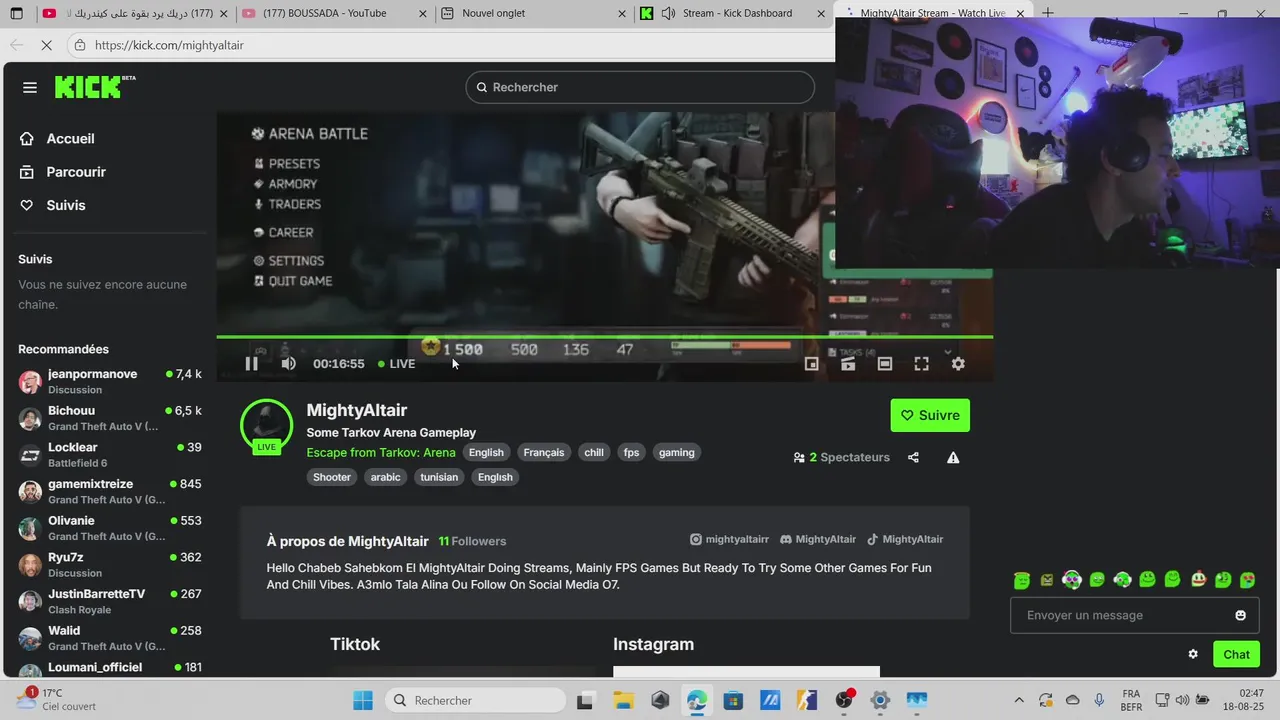Click the address bar with kick.com/mightyaltair
This screenshot has height=720, width=1280.
[x=450, y=45]
